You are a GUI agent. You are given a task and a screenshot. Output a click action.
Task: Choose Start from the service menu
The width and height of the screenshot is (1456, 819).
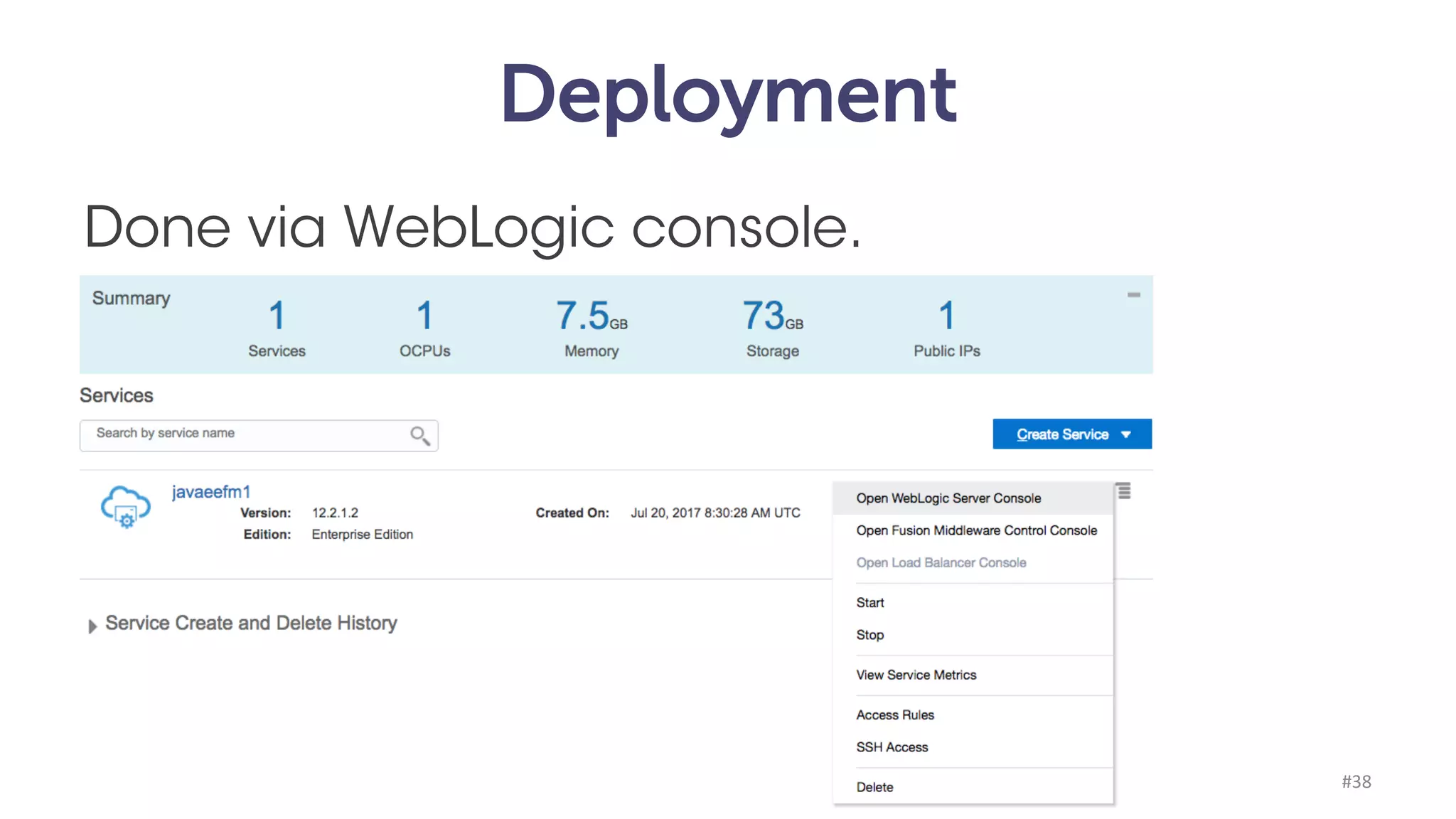[870, 603]
